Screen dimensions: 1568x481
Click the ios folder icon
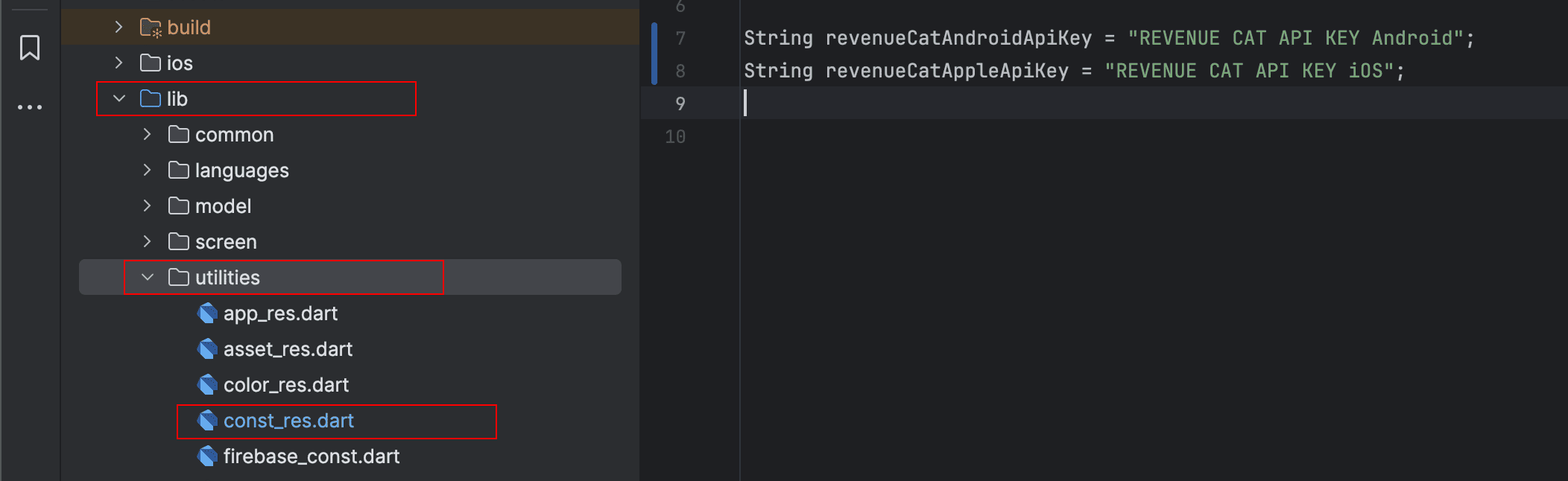[x=151, y=63]
